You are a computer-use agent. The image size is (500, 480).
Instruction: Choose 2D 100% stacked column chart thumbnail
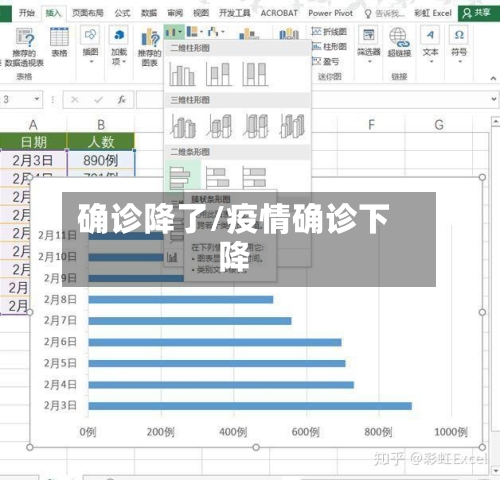tap(255, 74)
